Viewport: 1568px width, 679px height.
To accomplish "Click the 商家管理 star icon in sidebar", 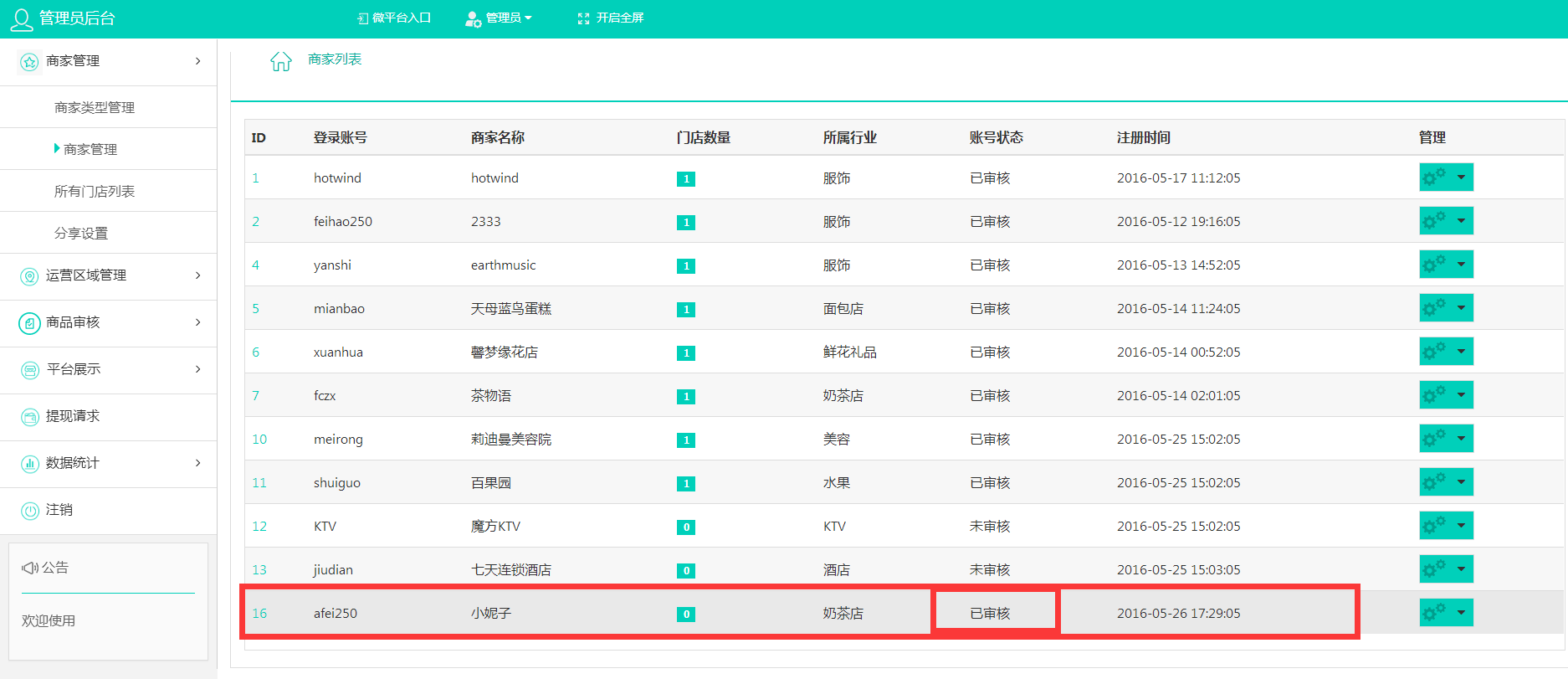I will (x=29, y=62).
